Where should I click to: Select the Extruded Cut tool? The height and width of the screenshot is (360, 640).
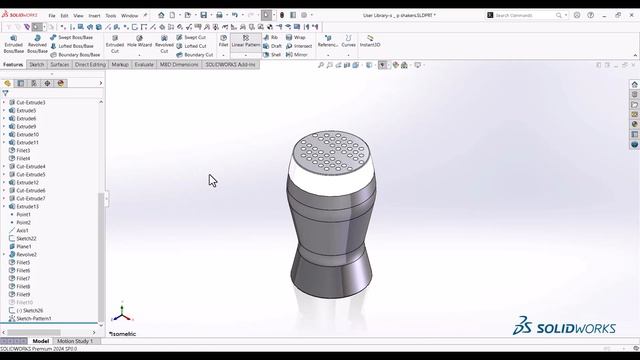115,44
